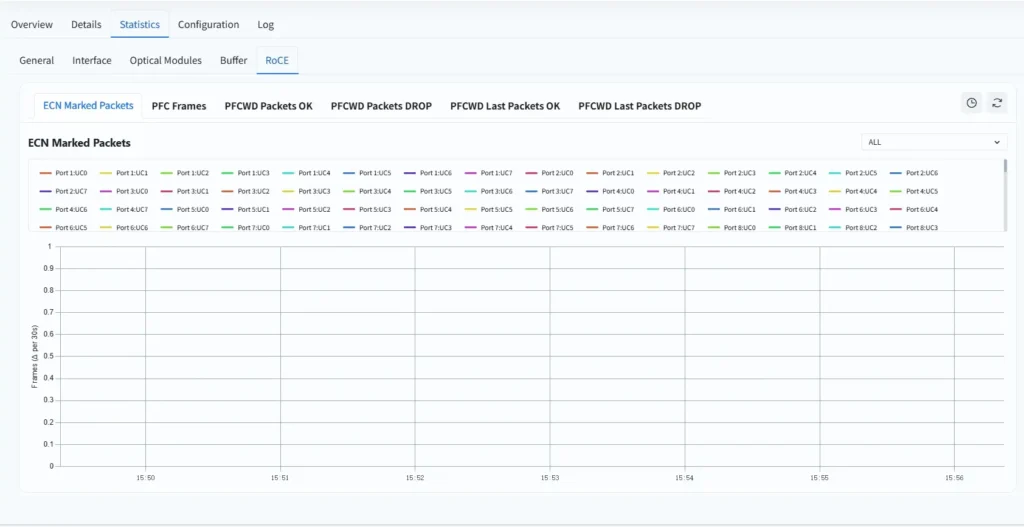The height and width of the screenshot is (527, 1024).
Task: Hide the Port 1:UC7 series in legend
Action: tap(489, 173)
